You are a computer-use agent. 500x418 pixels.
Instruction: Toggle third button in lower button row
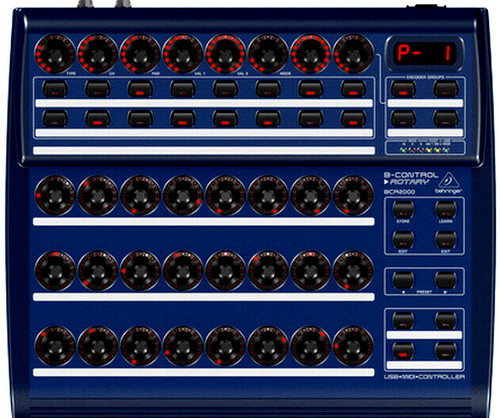coord(140,119)
